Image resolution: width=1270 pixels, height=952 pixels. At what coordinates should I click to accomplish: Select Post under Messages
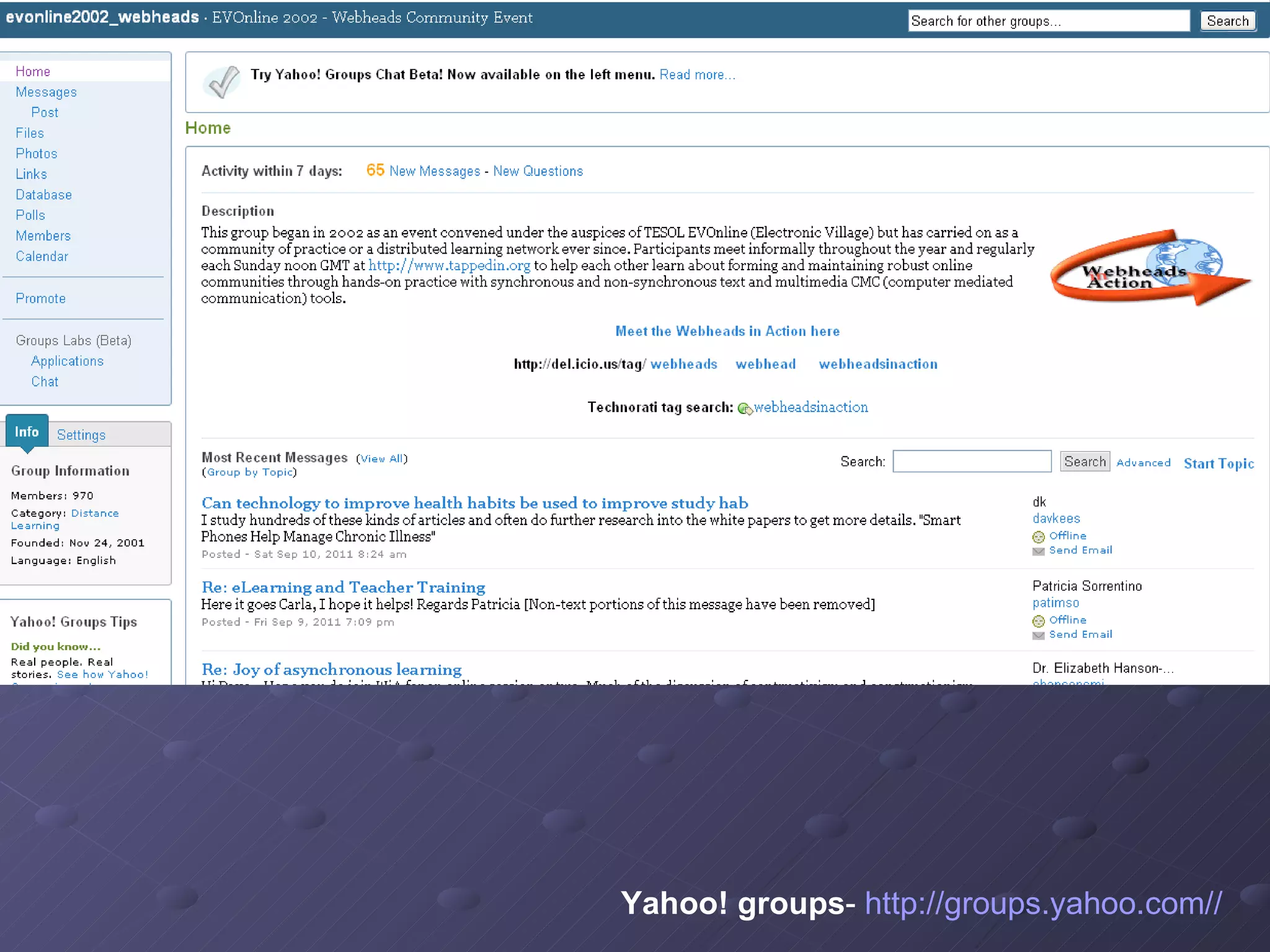(45, 112)
